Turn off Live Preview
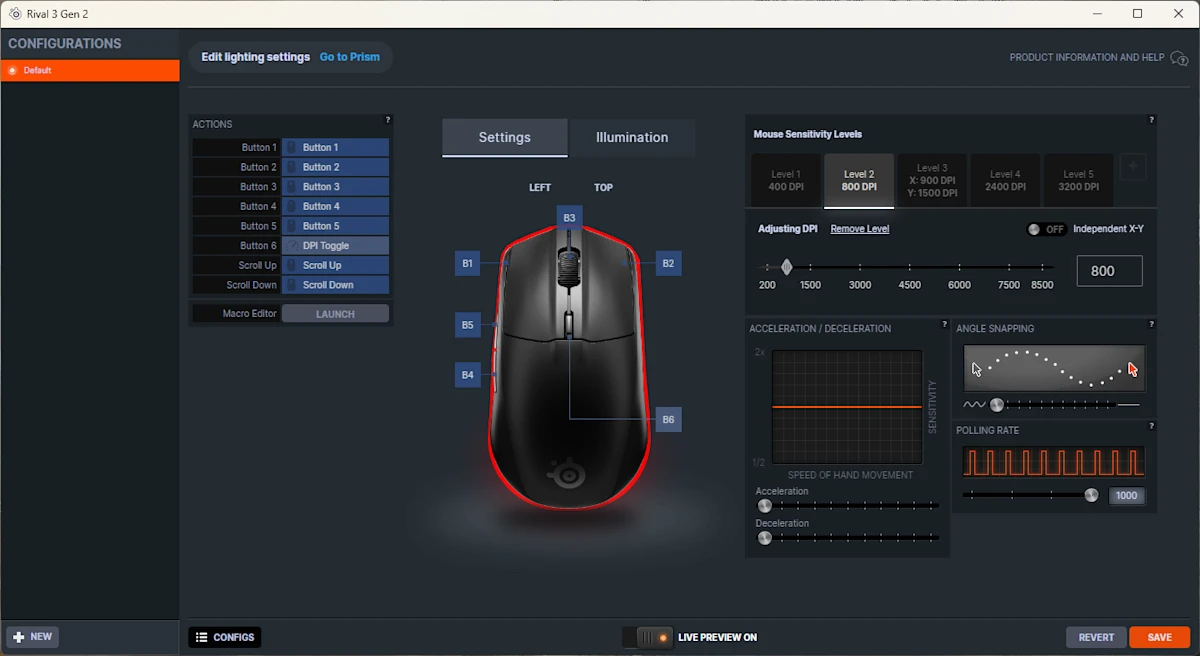Viewport: 1200px width, 656px height. pos(648,636)
